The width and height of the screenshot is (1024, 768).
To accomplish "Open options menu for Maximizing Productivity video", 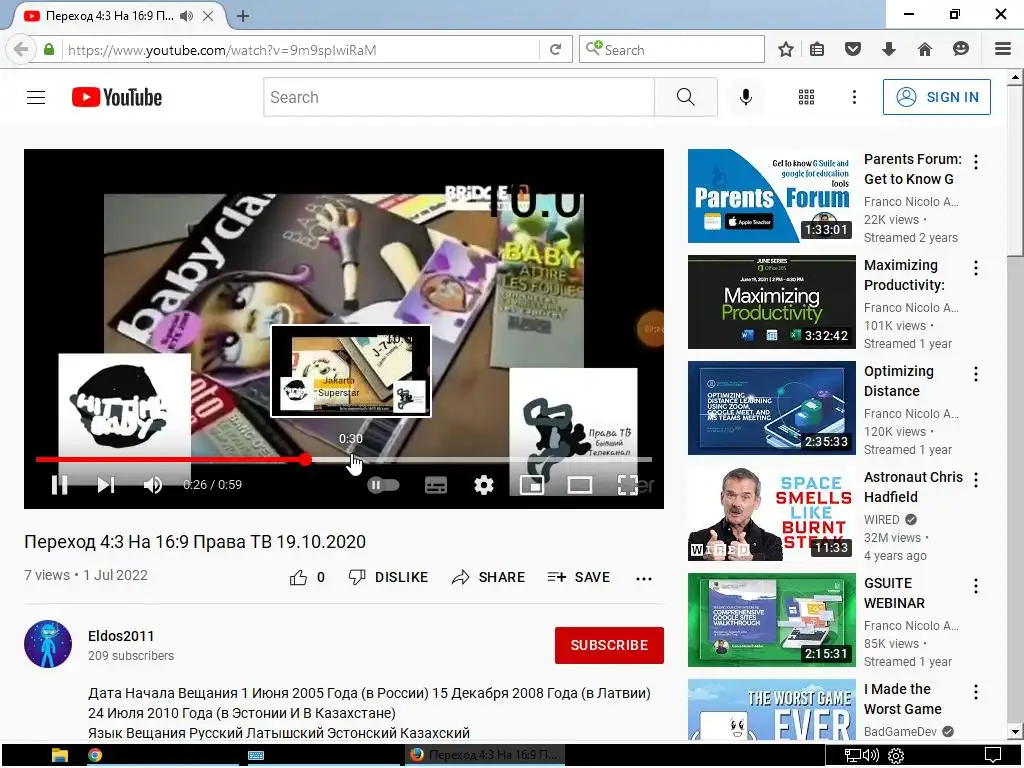I will tap(976, 268).
